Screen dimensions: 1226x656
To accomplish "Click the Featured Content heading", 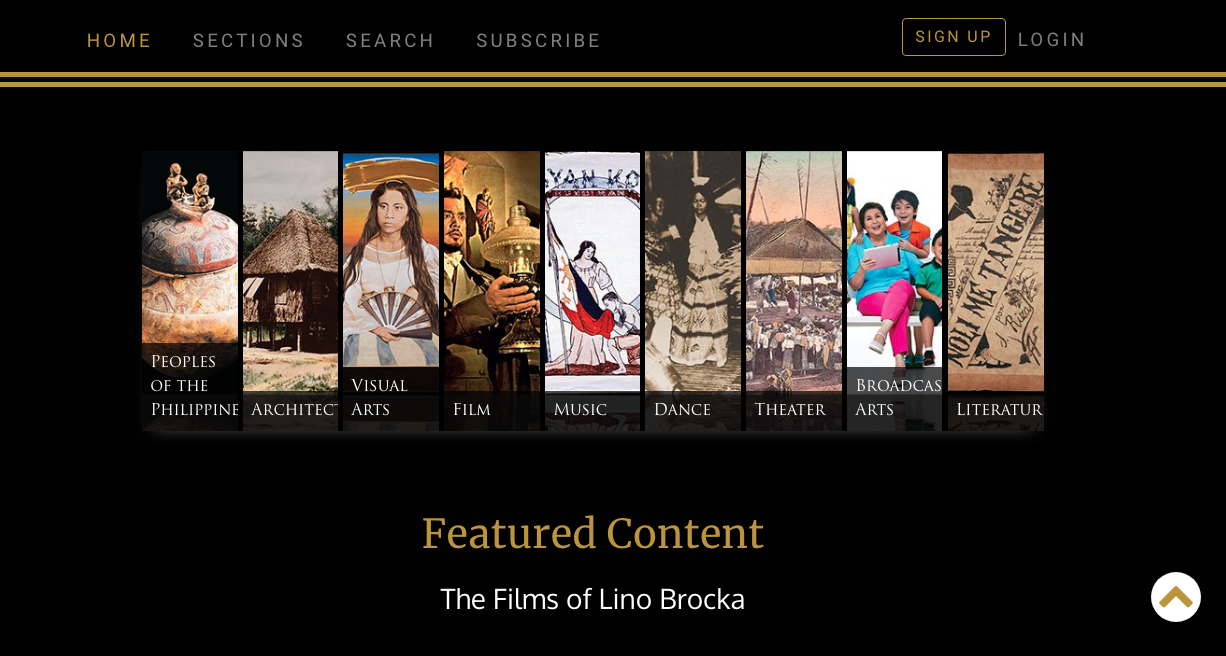I will pyautogui.click(x=593, y=533).
